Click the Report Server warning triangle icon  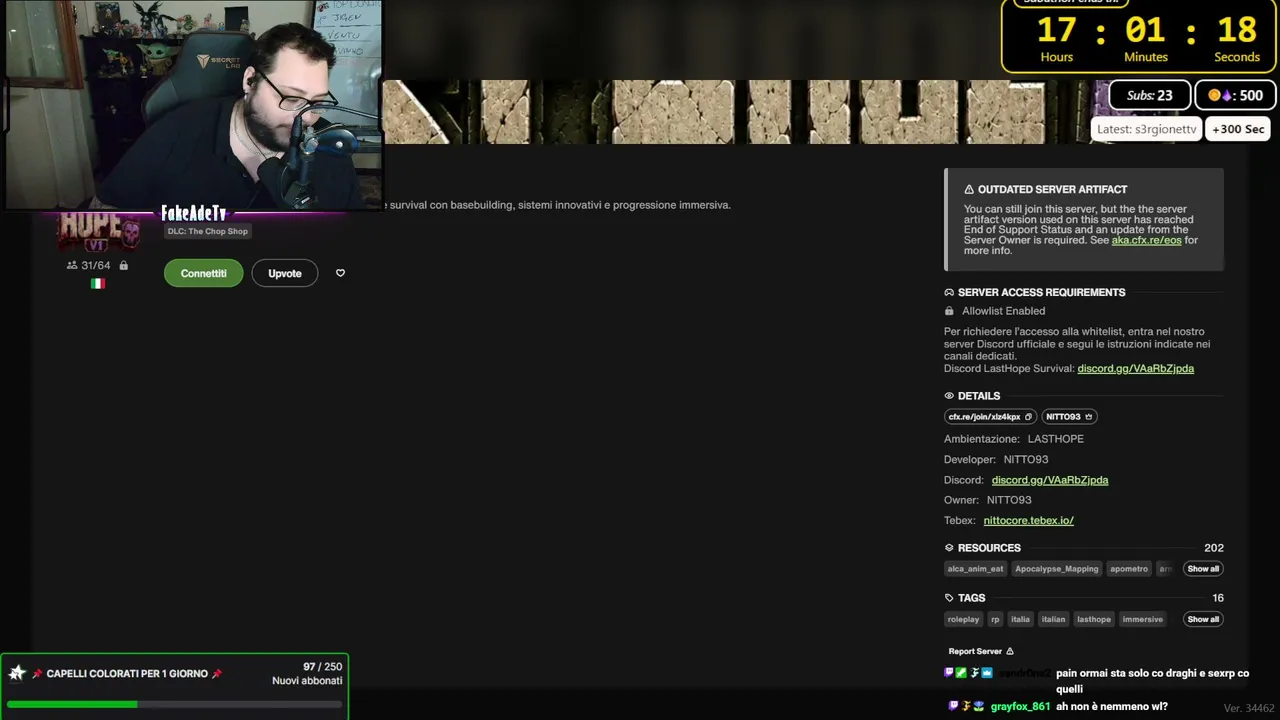(x=1010, y=651)
